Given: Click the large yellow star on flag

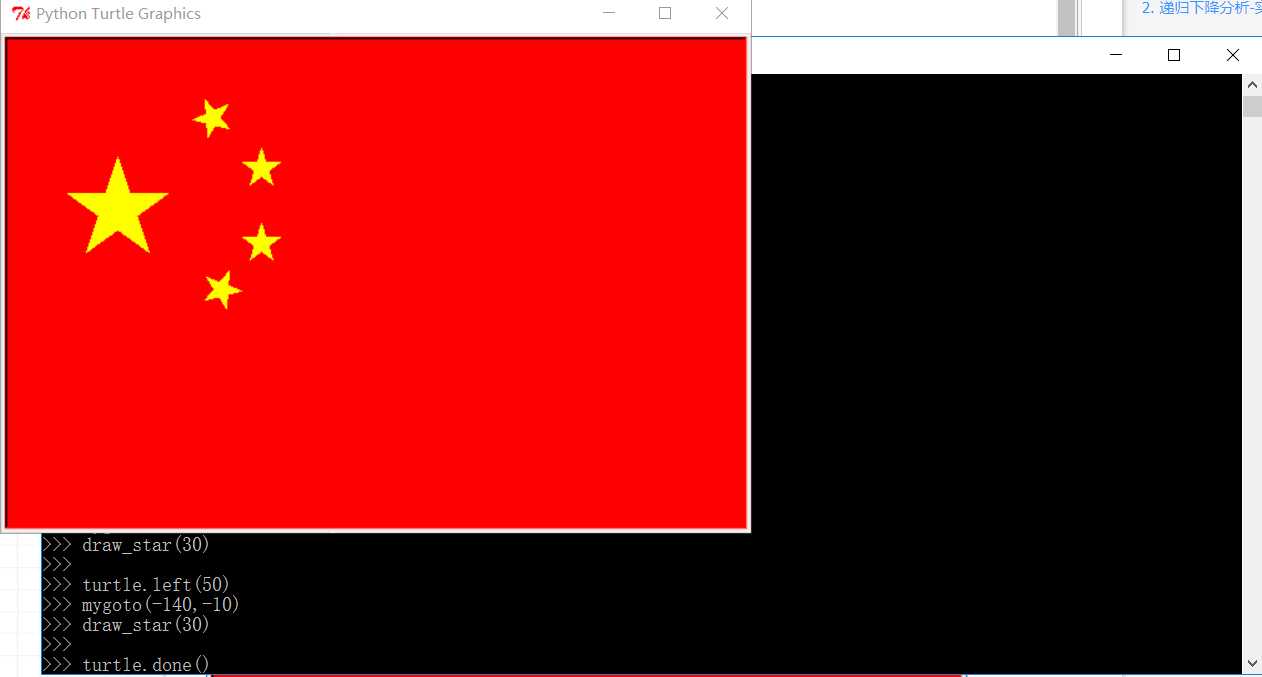Looking at the screenshot, I should 117,205.
